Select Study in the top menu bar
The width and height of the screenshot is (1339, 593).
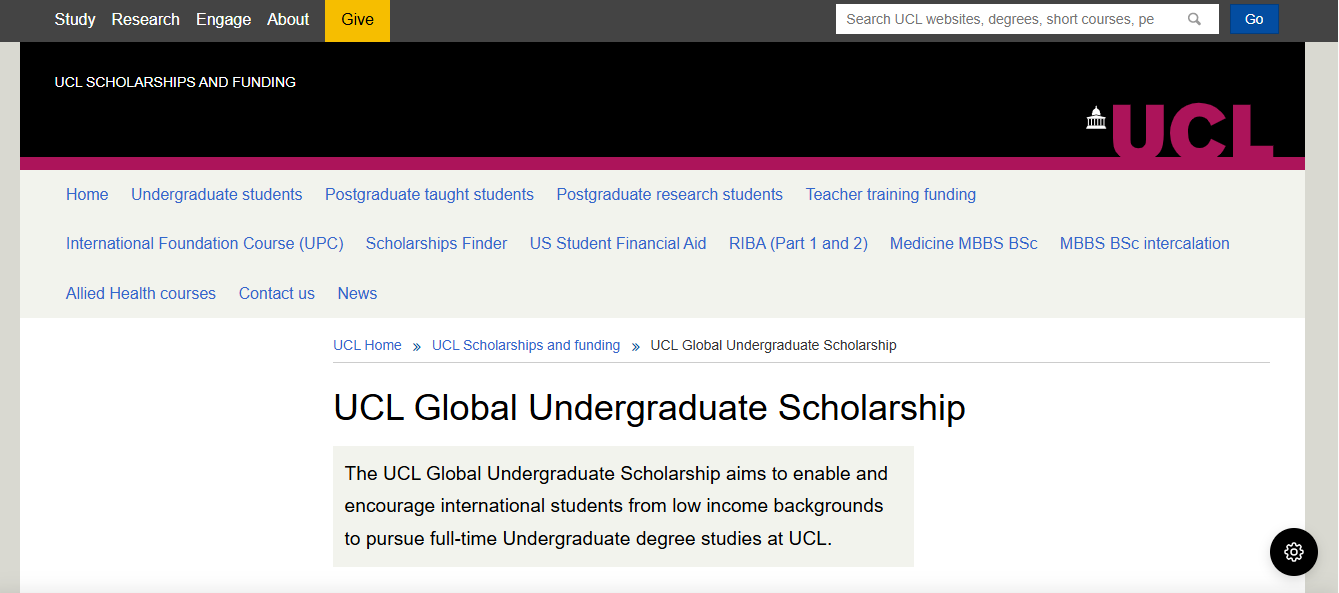[x=75, y=18]
